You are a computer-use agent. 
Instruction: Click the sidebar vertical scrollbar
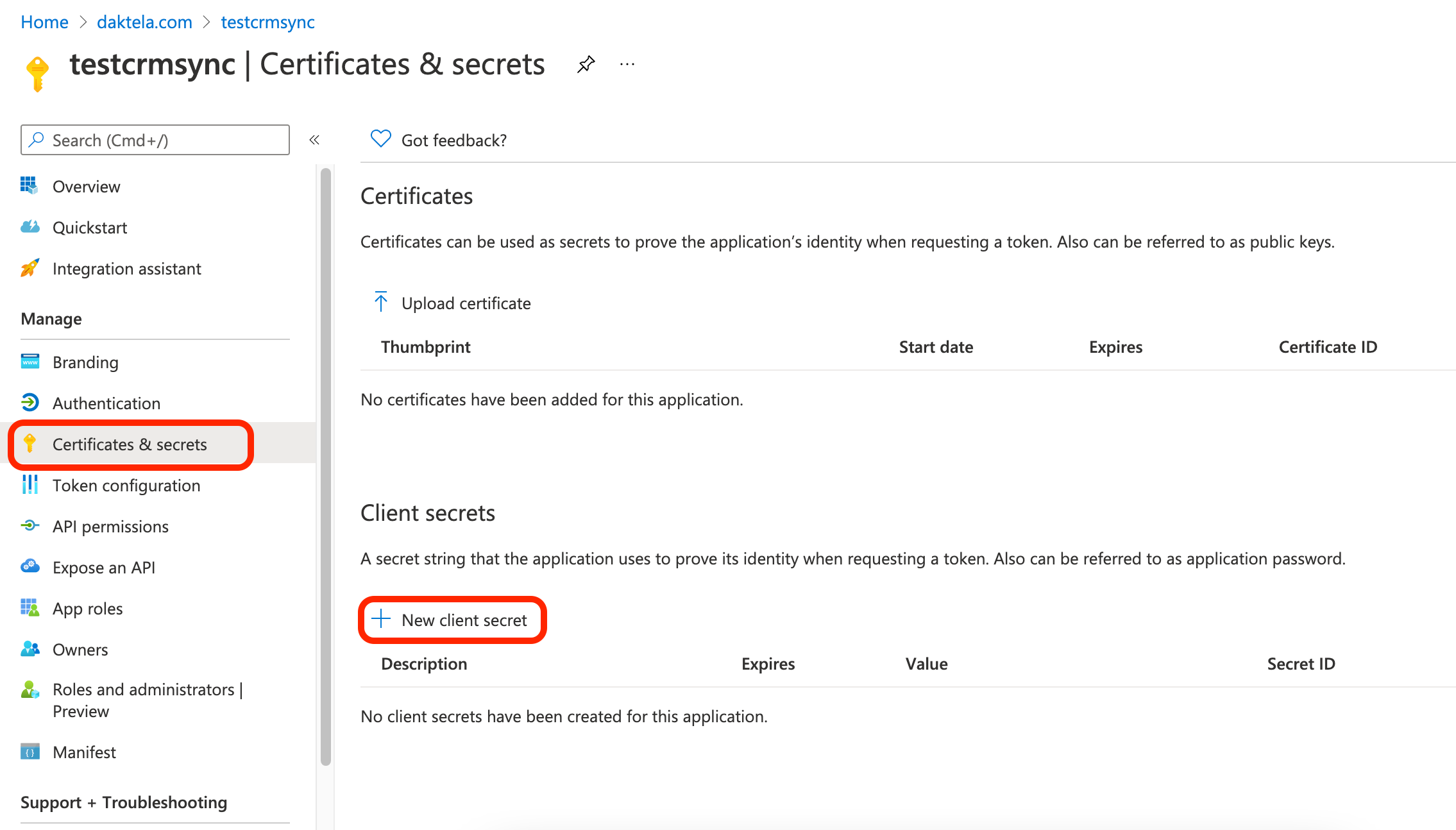tap(326, 466)
